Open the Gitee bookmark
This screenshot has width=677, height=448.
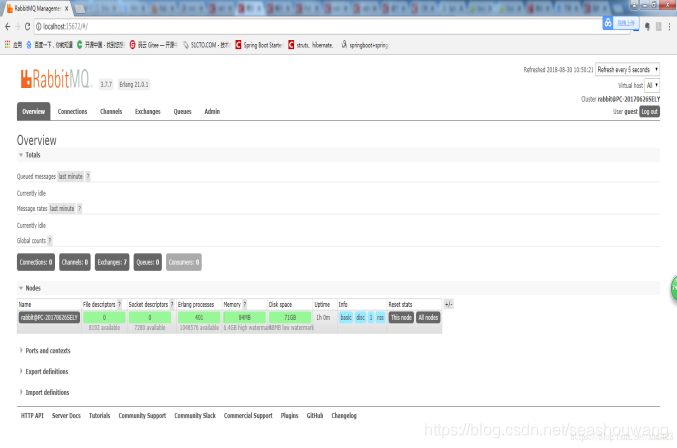pos(153,44)
